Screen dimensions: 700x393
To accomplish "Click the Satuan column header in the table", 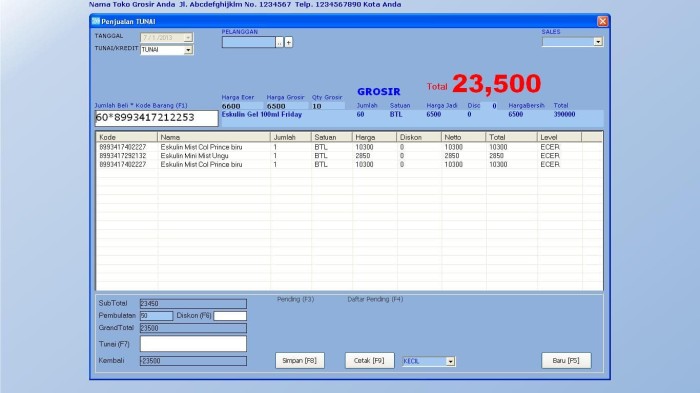I will (332, 137).
